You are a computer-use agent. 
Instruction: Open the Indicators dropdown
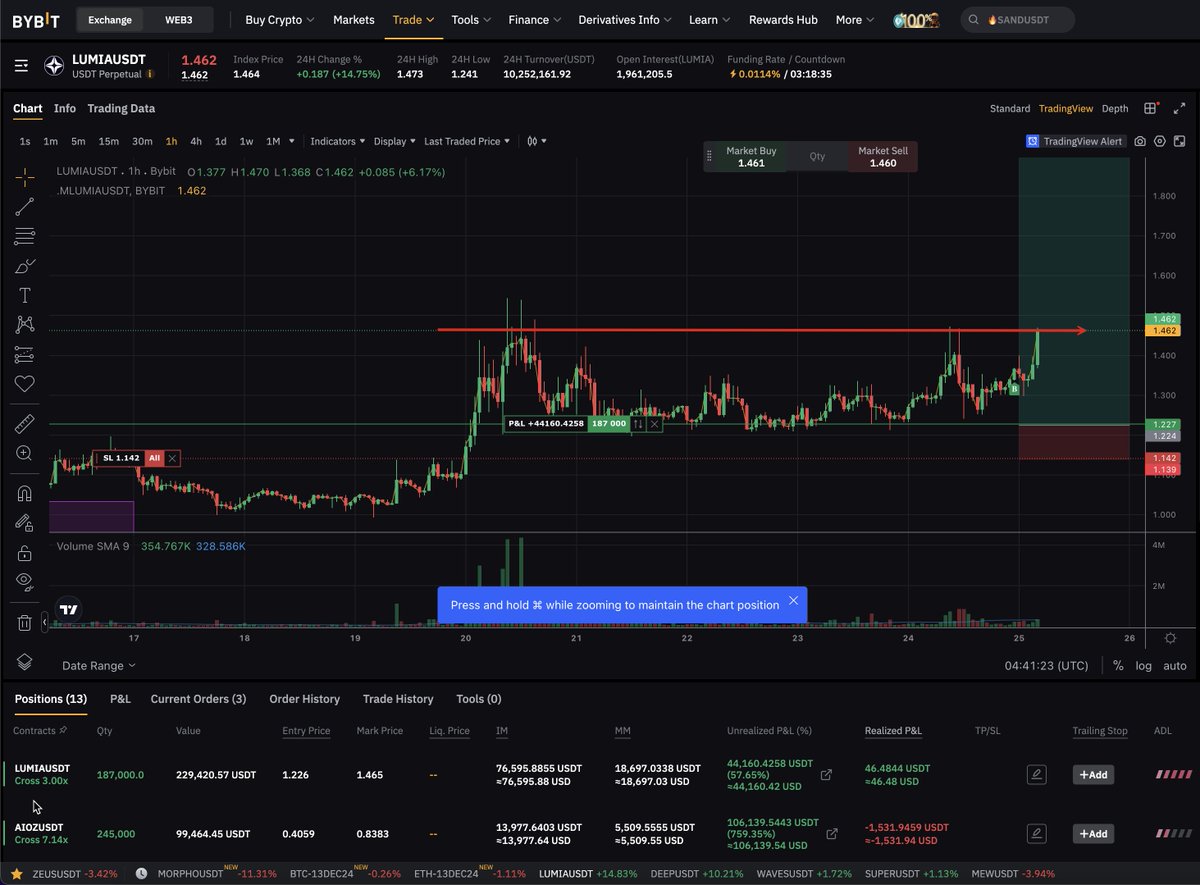(337, 141)
